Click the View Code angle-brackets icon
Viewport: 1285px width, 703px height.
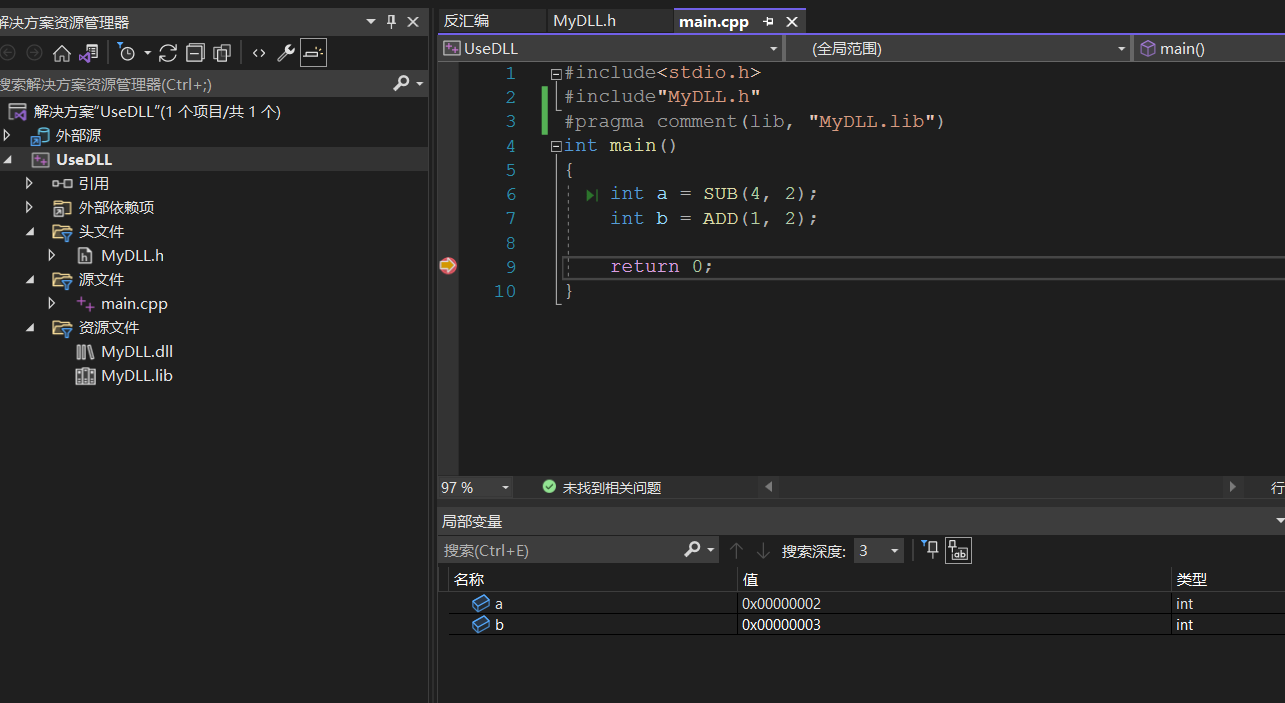(259, 53)
